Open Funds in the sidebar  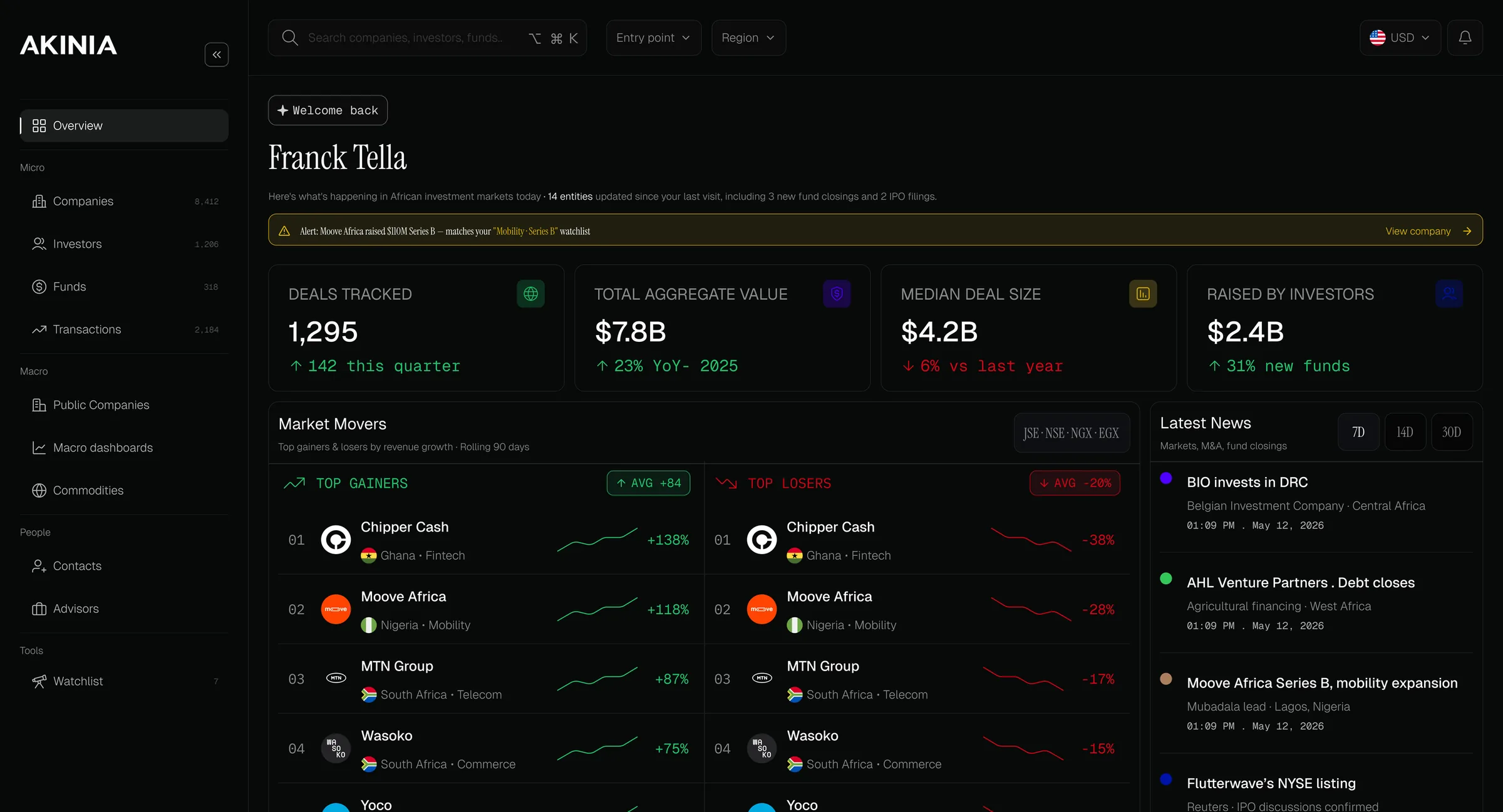(124, 287)
